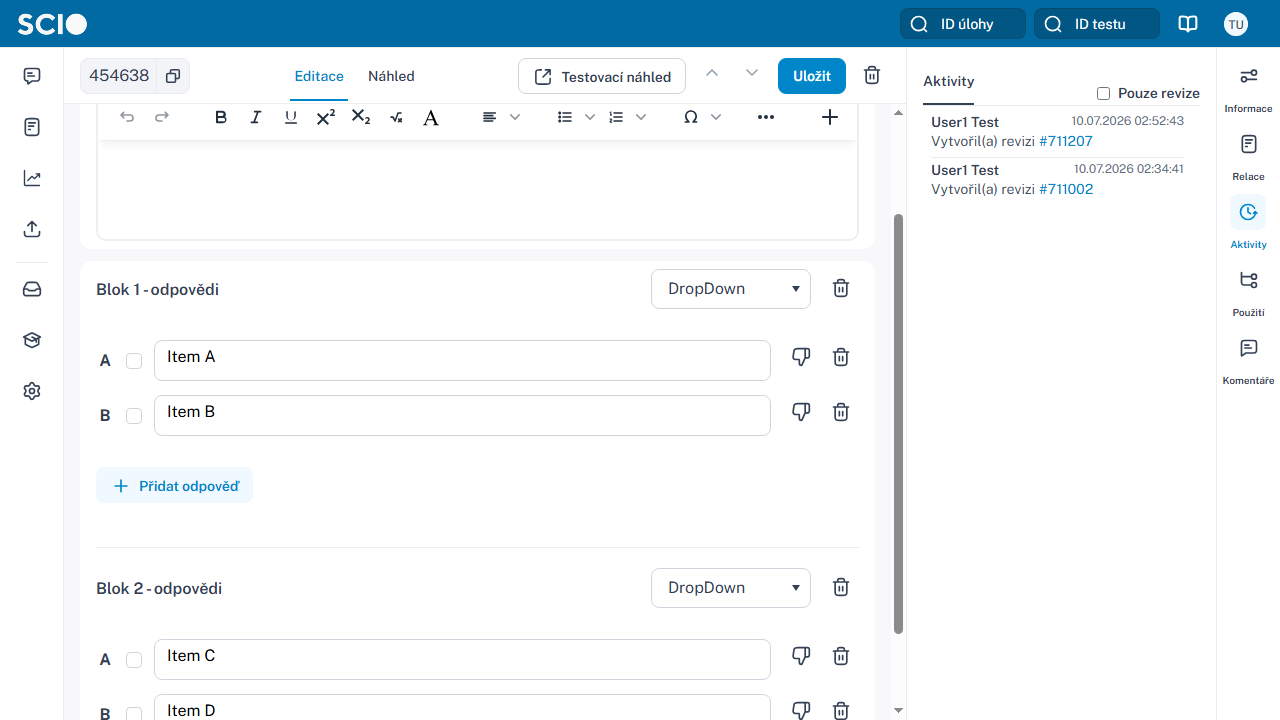Click the Item A text field

point(462,360)
